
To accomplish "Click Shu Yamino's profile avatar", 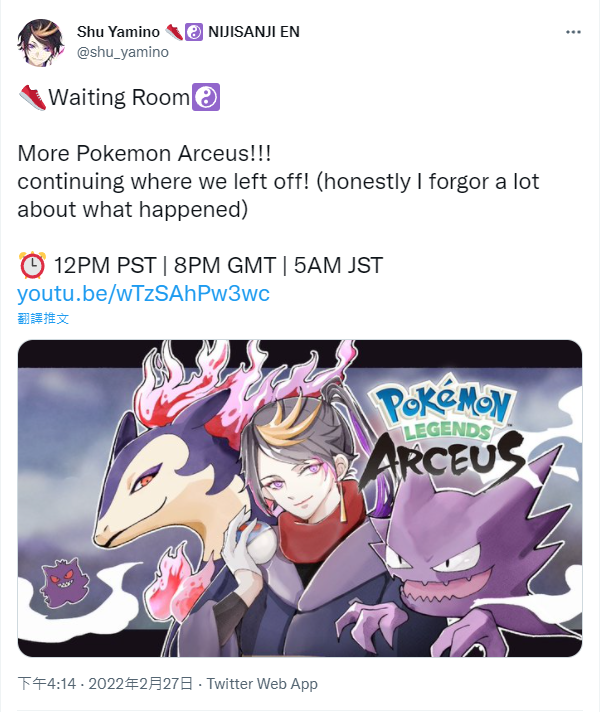I will tap(41, 42).
